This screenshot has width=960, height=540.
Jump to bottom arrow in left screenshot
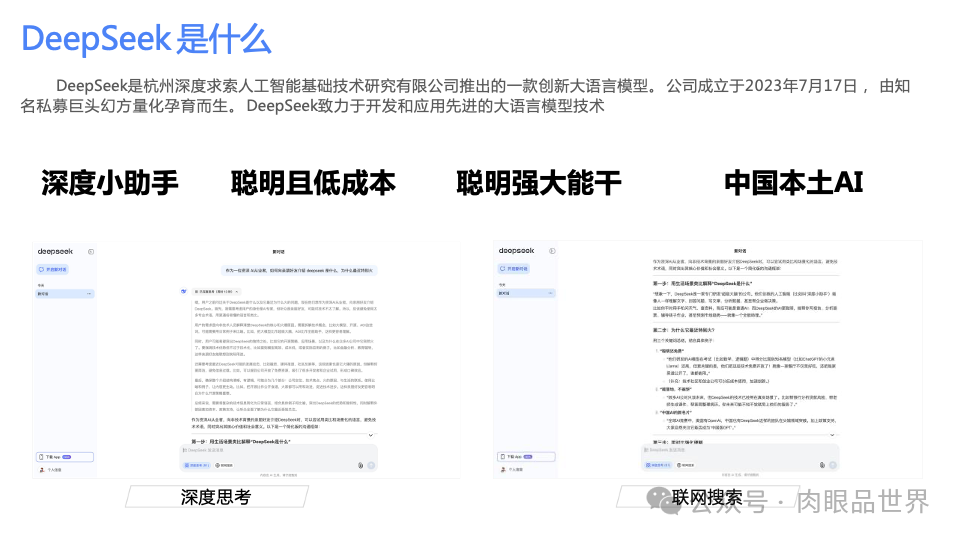370,435
